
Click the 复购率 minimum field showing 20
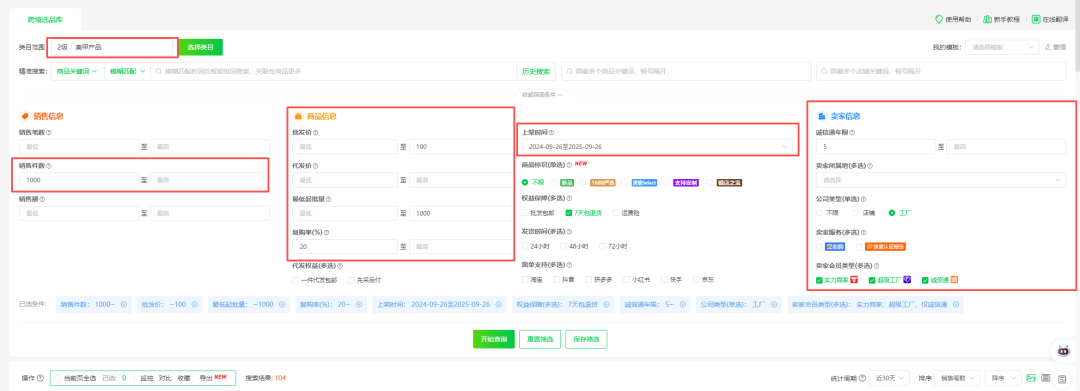point(345,246)
